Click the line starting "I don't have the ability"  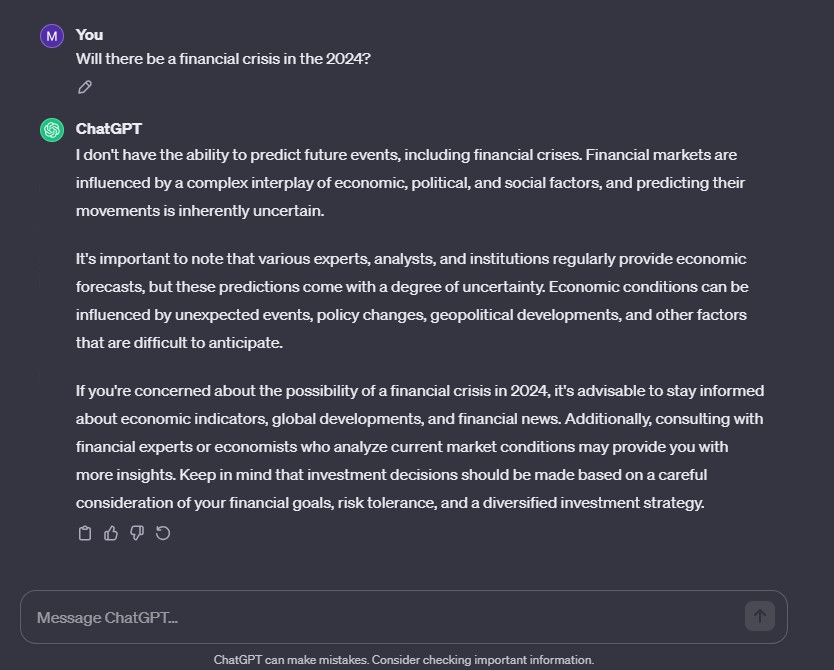406,155
